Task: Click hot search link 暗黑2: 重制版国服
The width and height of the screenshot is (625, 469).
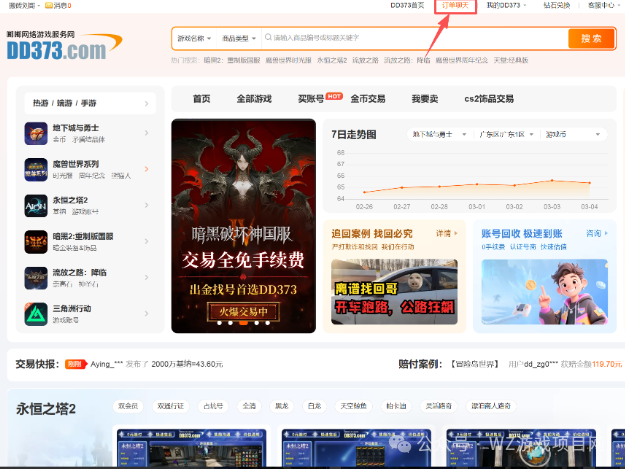Action: (x=232, y=60)
